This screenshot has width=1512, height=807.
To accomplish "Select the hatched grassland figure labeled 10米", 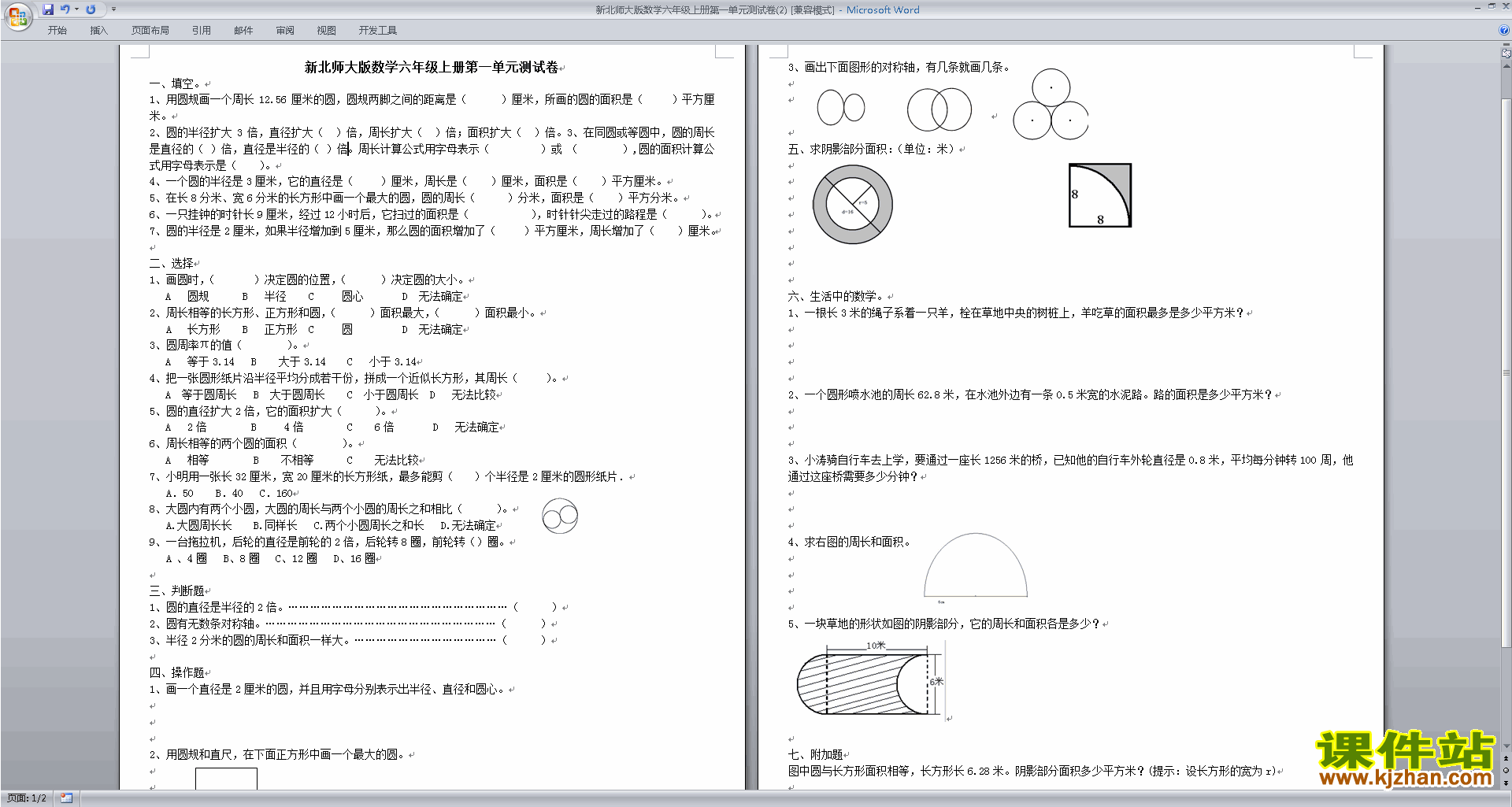I will [870, 679].
